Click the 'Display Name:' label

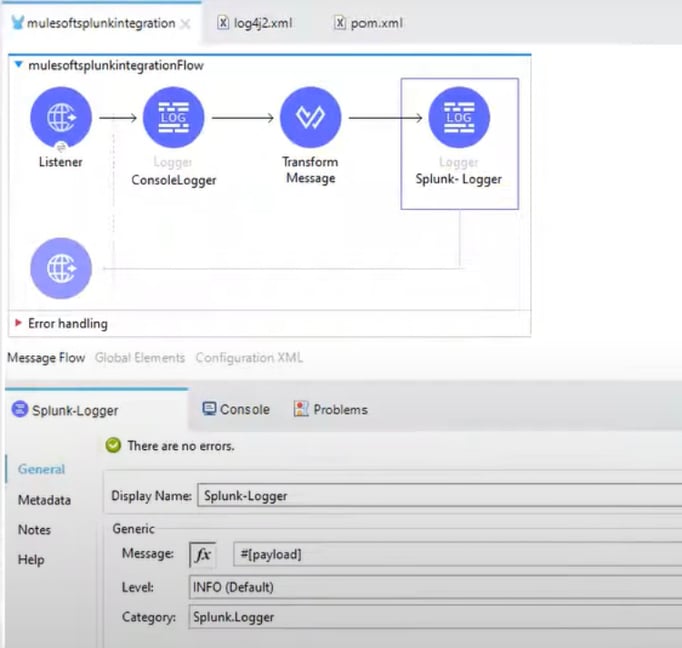[x=151, y=496]
